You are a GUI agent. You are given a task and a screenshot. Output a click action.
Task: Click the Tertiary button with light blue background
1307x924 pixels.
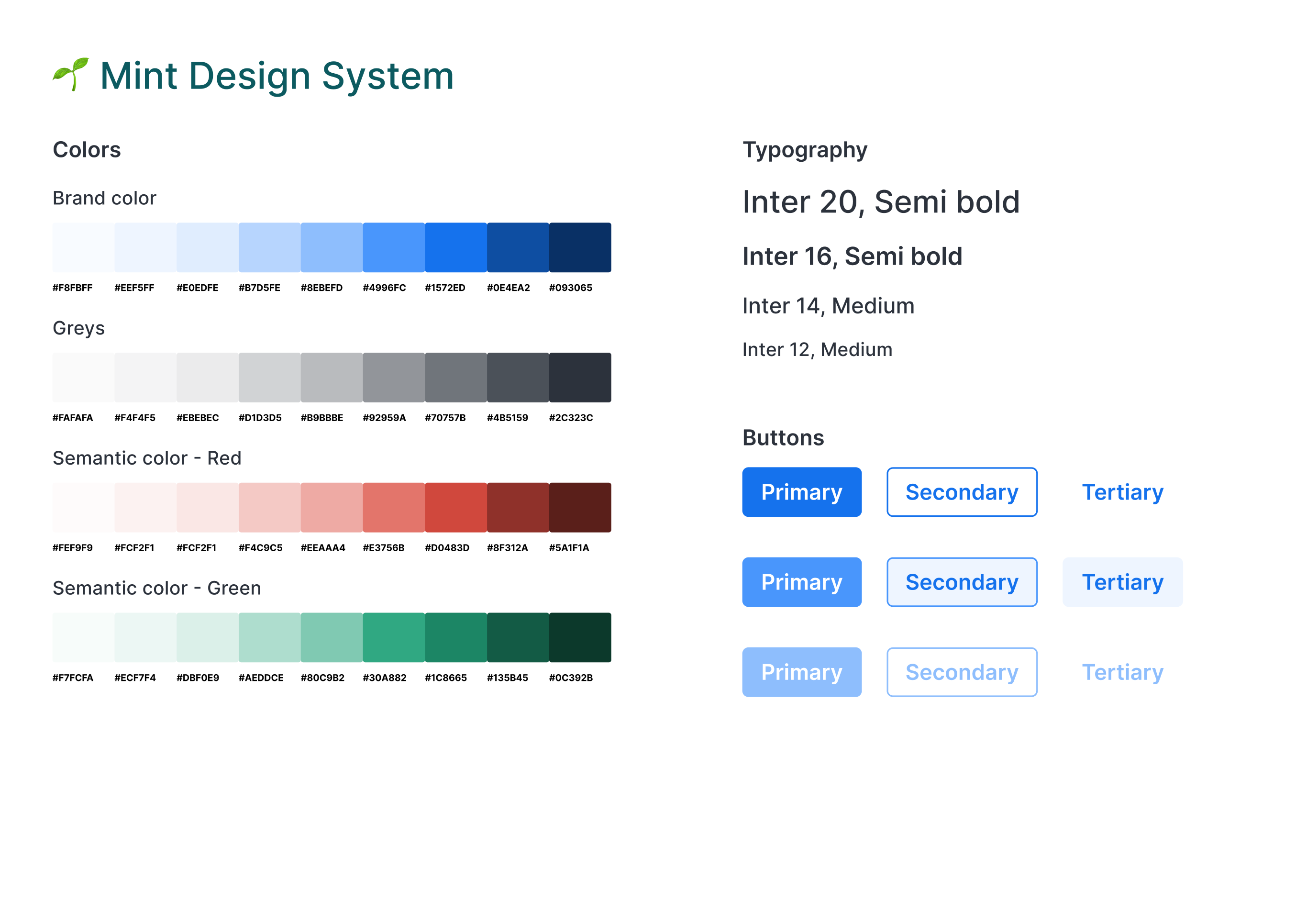(x=1122, y=582)
